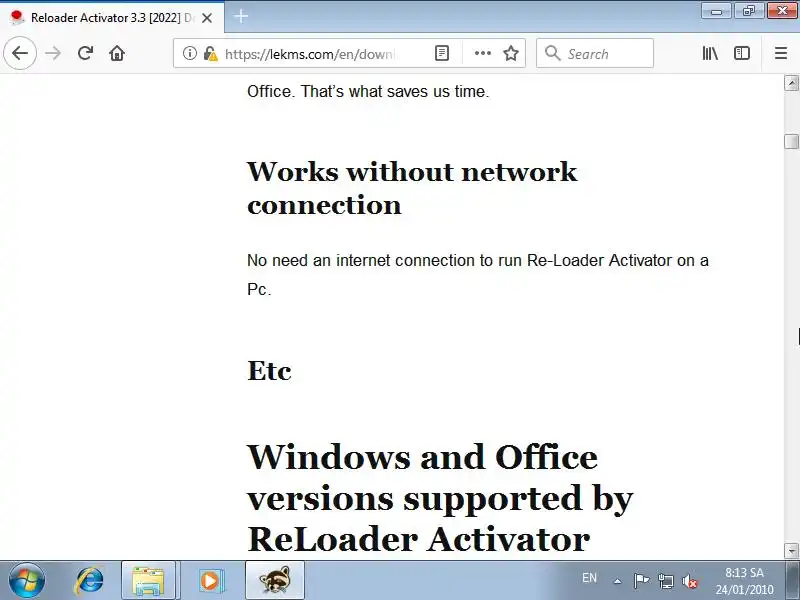Screen dimensions: 800x600
Task: Open a new tab with plus button
Action: [241, 16]
